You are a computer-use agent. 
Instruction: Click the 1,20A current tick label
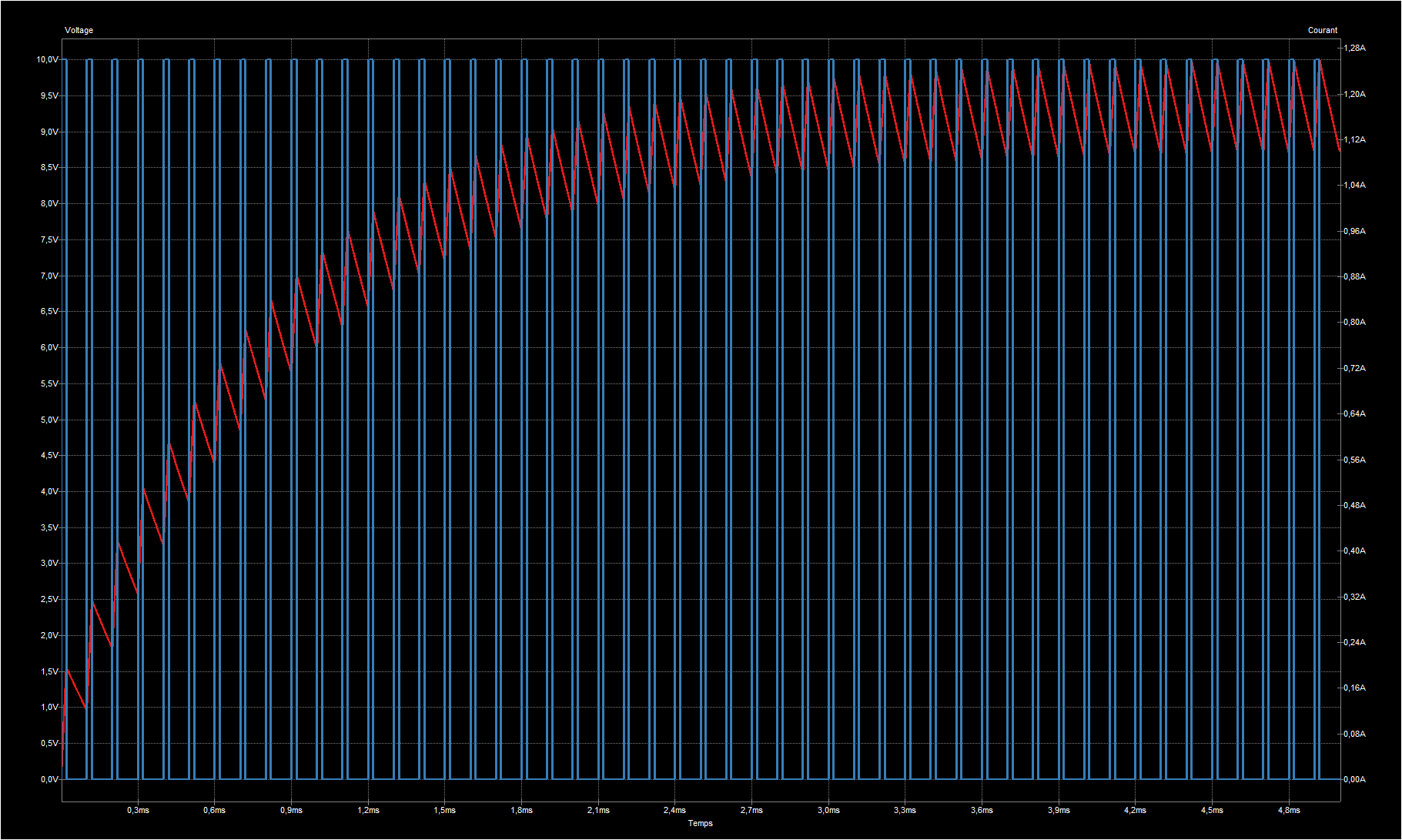[1354, 94]
